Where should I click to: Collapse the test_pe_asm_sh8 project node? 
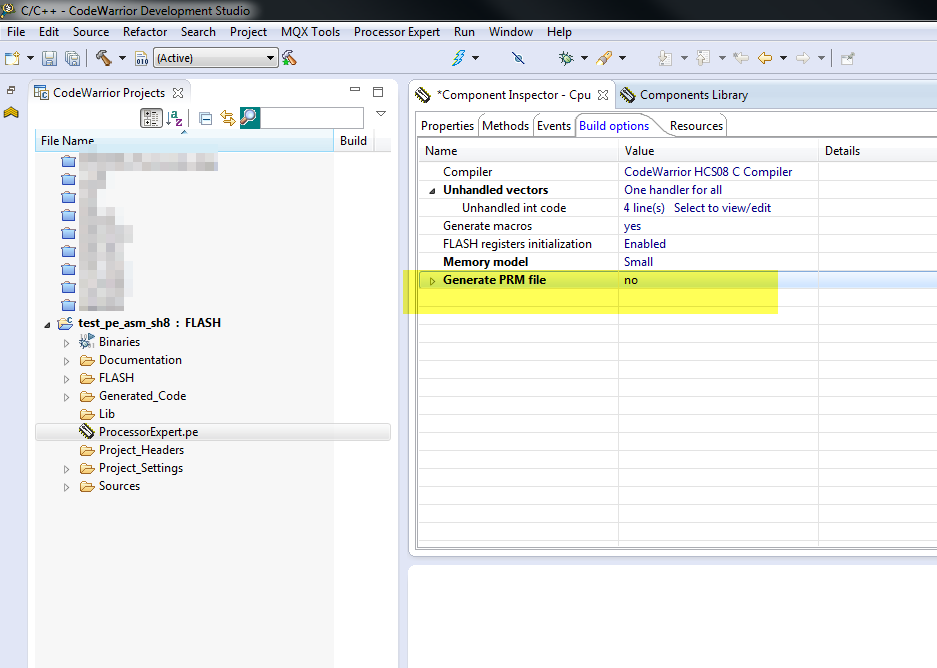(47, 324)
